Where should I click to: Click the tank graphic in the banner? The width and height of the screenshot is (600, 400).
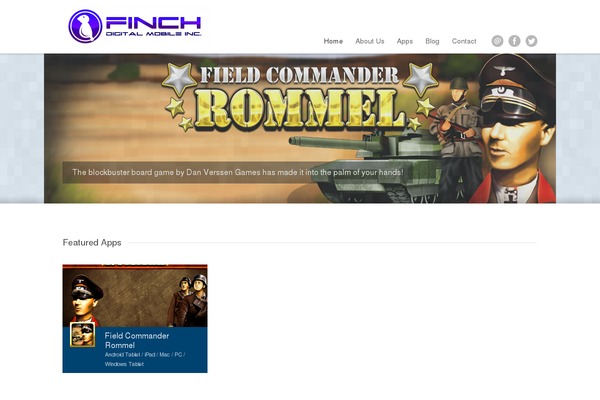coord(367,165)
